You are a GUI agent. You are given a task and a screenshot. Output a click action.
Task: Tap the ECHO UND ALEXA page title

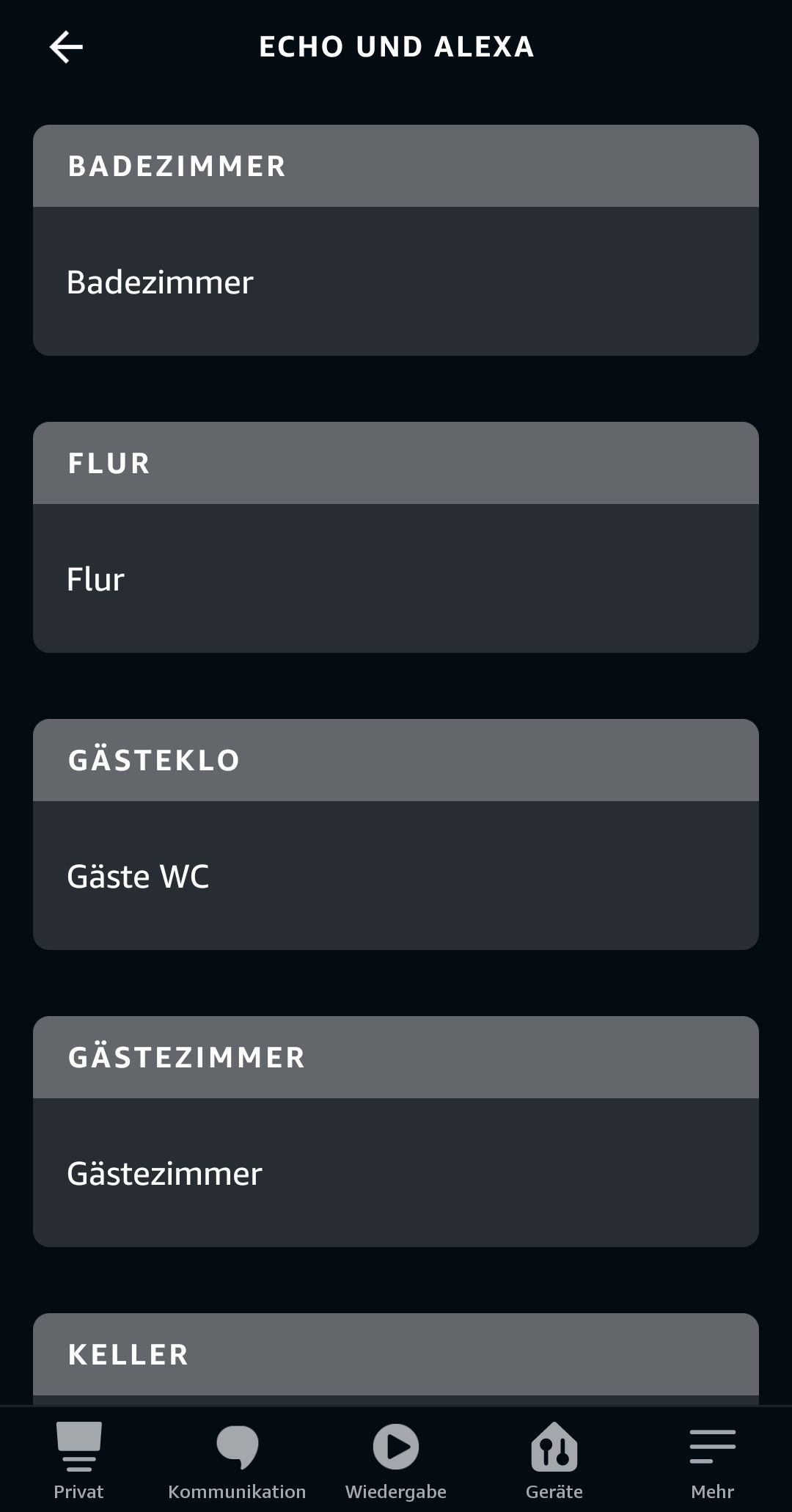397,47
